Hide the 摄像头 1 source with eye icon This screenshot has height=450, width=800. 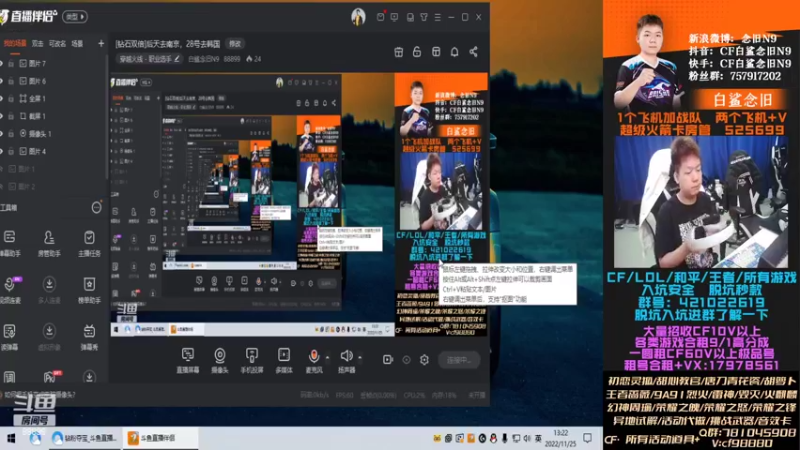[x=2, y=134]
